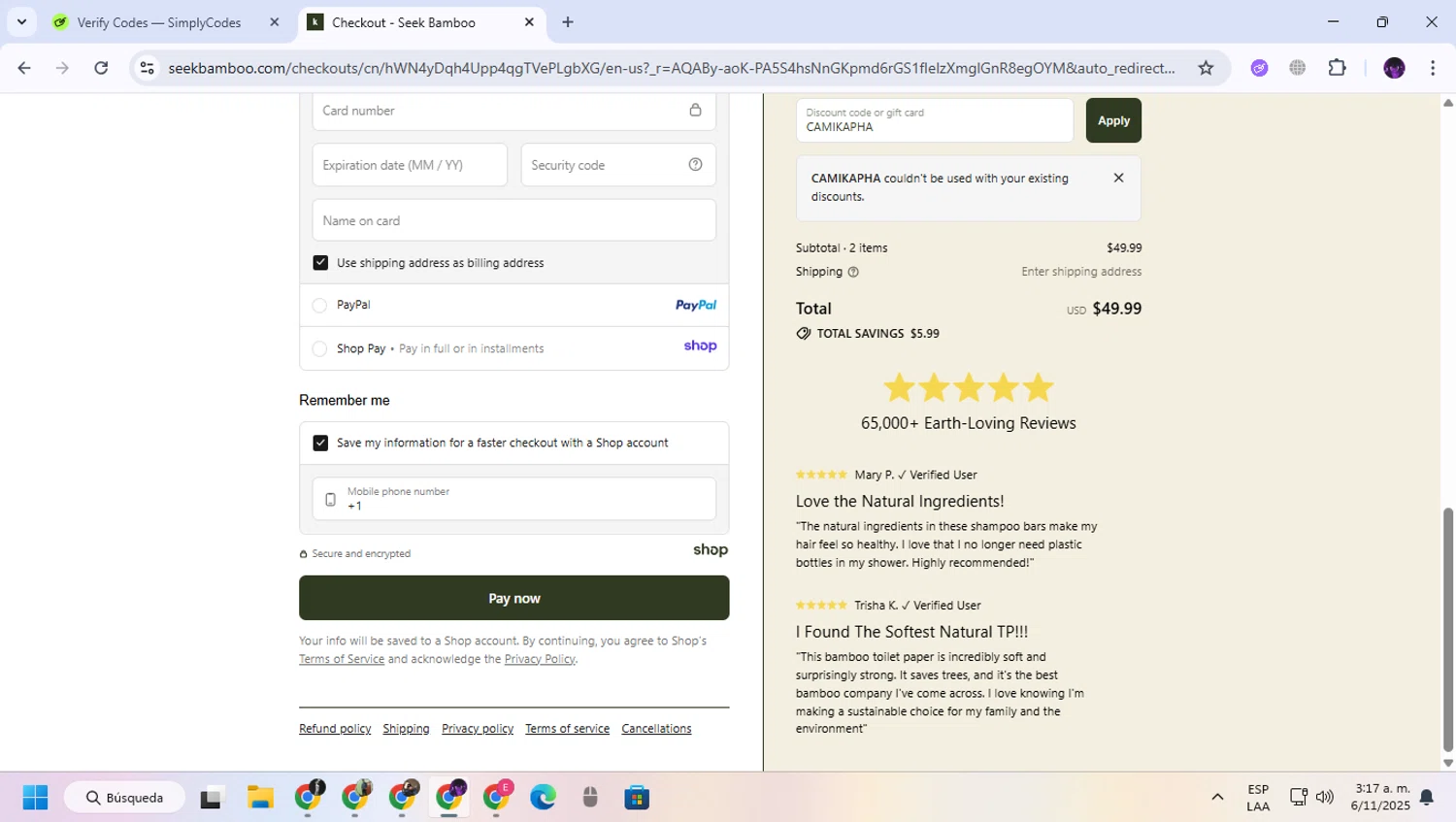This screenshot has width=1456, height=822.
Task: Open File Explorer from the taskbar
Action: click(x=260, y=798)
